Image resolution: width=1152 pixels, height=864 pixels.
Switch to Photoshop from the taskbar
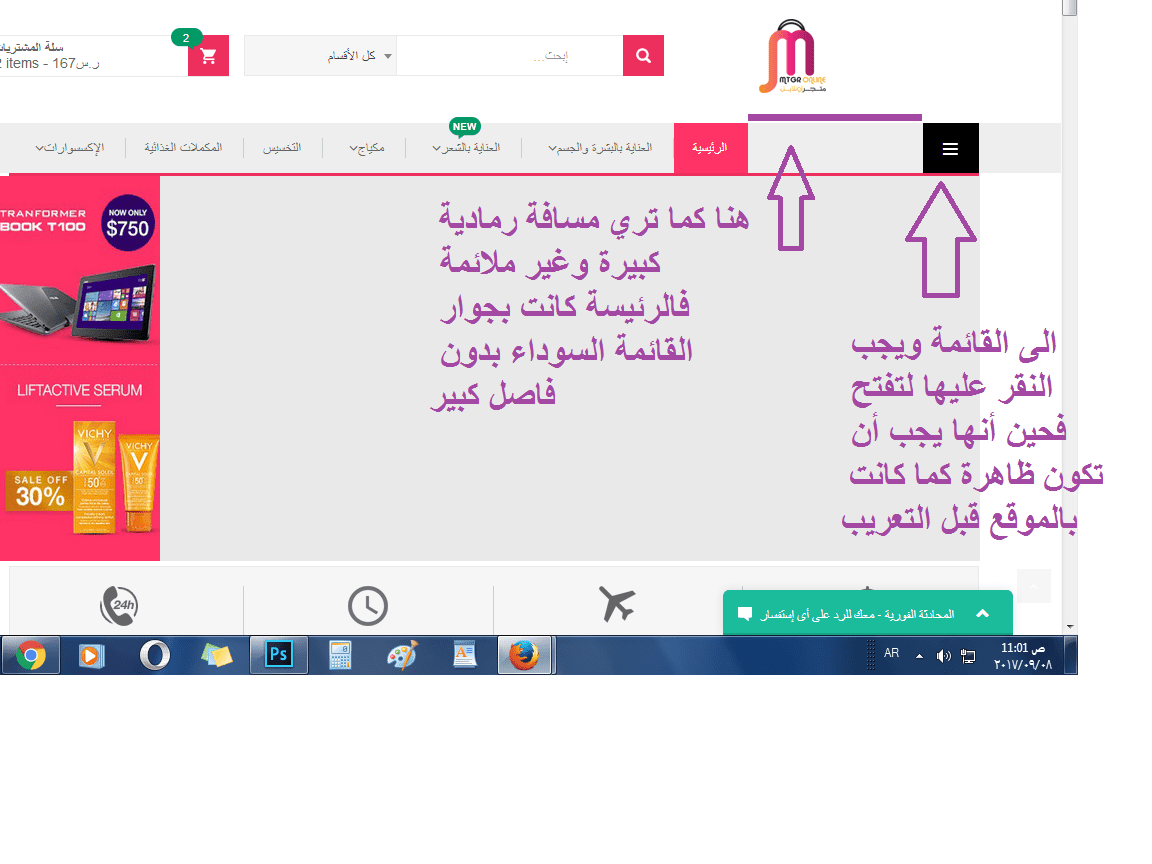tap(278, 655)
